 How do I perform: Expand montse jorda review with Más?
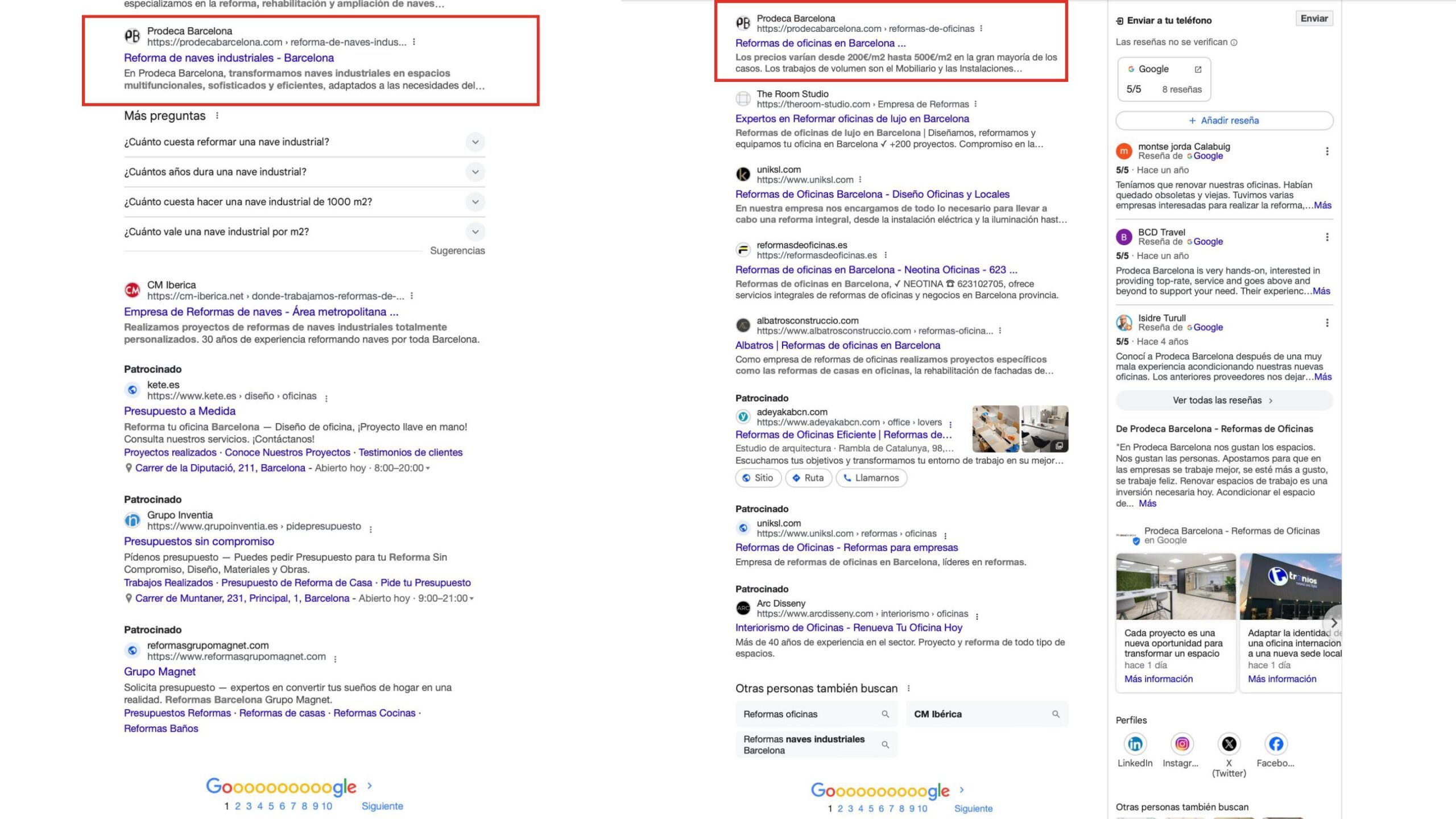click(1322, 205)
